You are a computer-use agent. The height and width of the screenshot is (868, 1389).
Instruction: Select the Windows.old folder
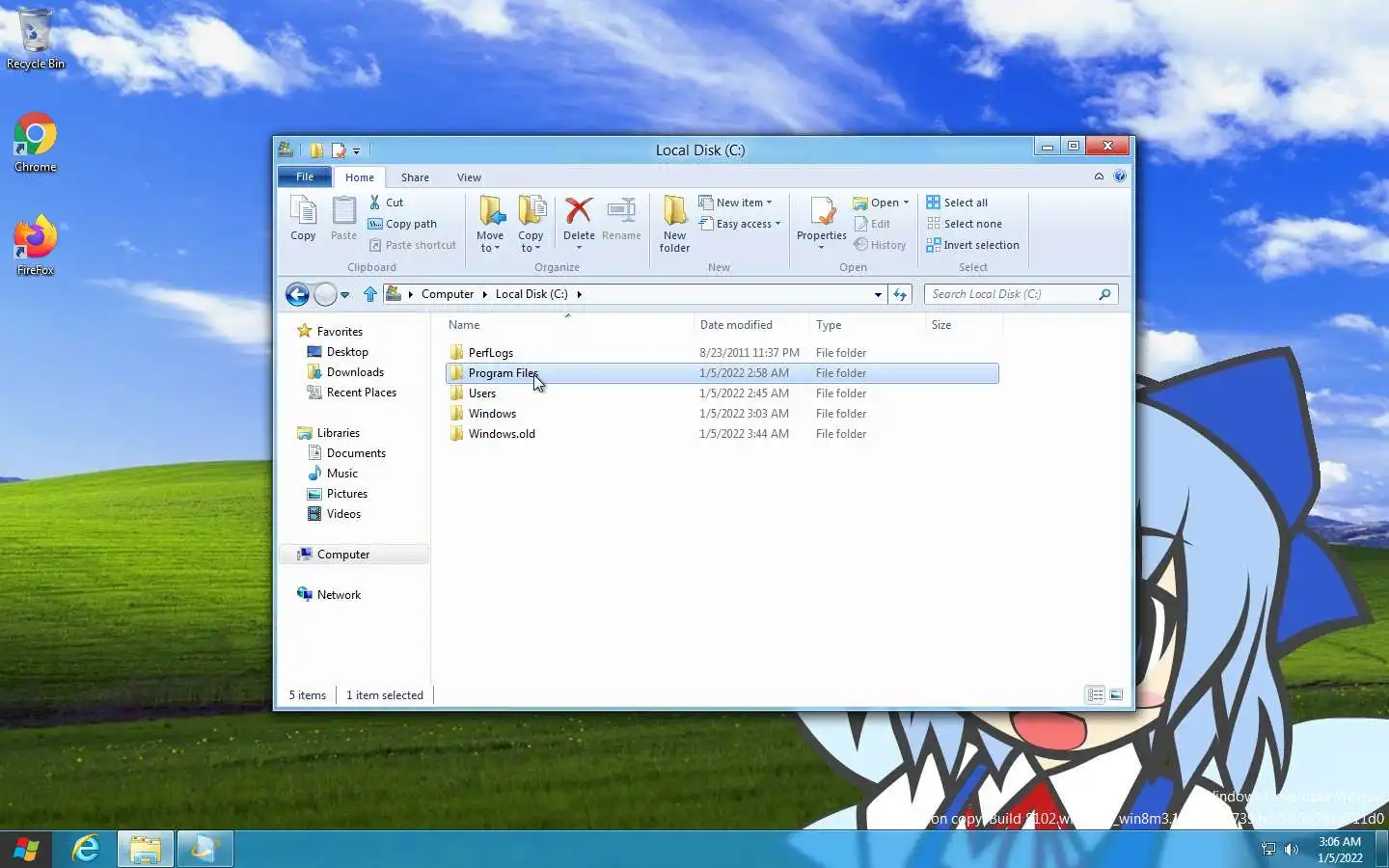point(722,434)
